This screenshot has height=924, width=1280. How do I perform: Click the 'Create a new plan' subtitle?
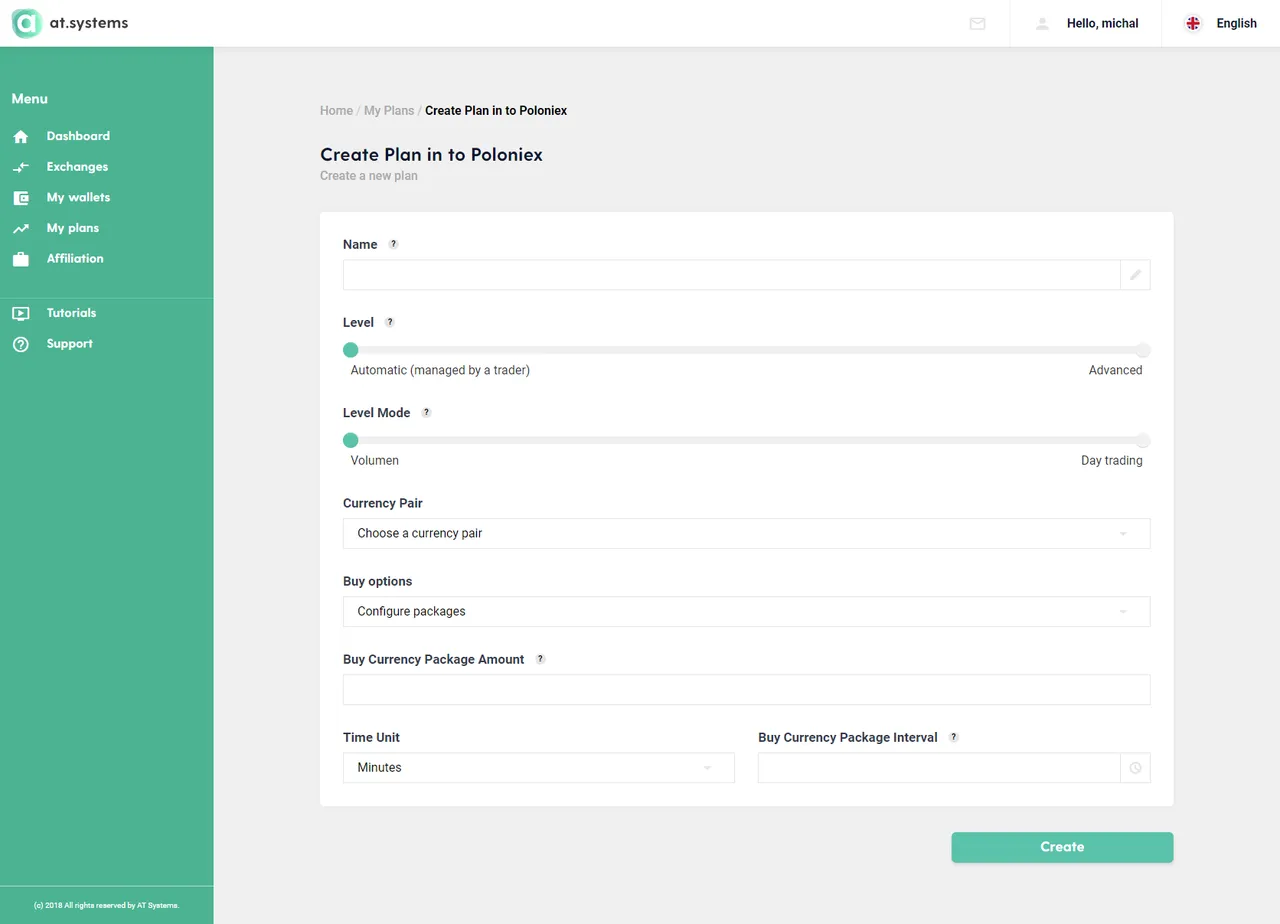[x=369, y=176]
